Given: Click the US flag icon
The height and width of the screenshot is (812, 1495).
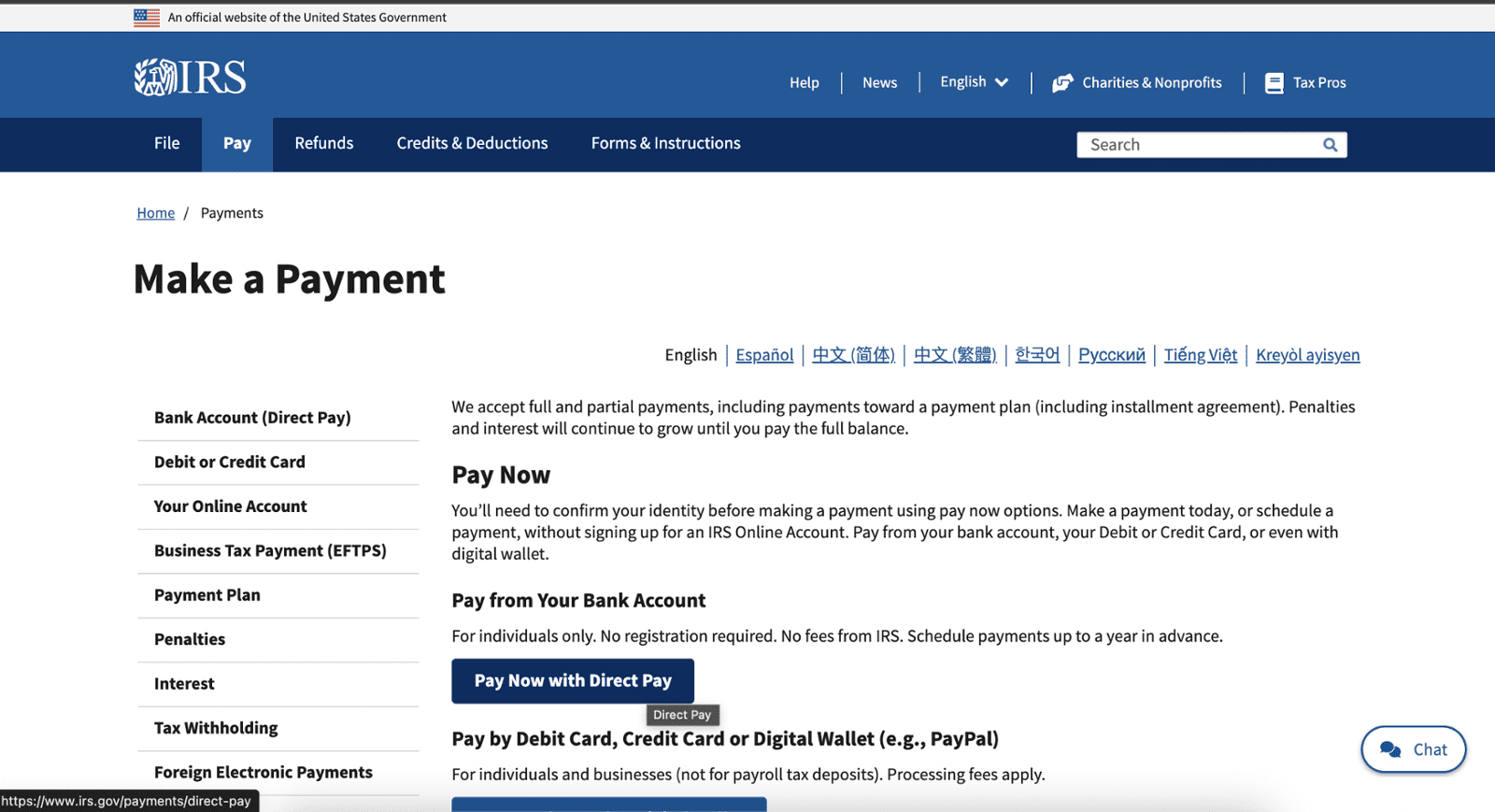Looking at the screenshot, I should point(147,17).
